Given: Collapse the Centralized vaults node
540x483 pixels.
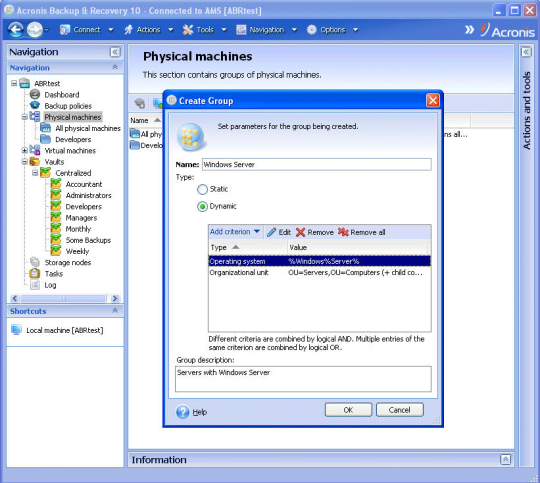Looking at the screenshot, I should point(35,173).
